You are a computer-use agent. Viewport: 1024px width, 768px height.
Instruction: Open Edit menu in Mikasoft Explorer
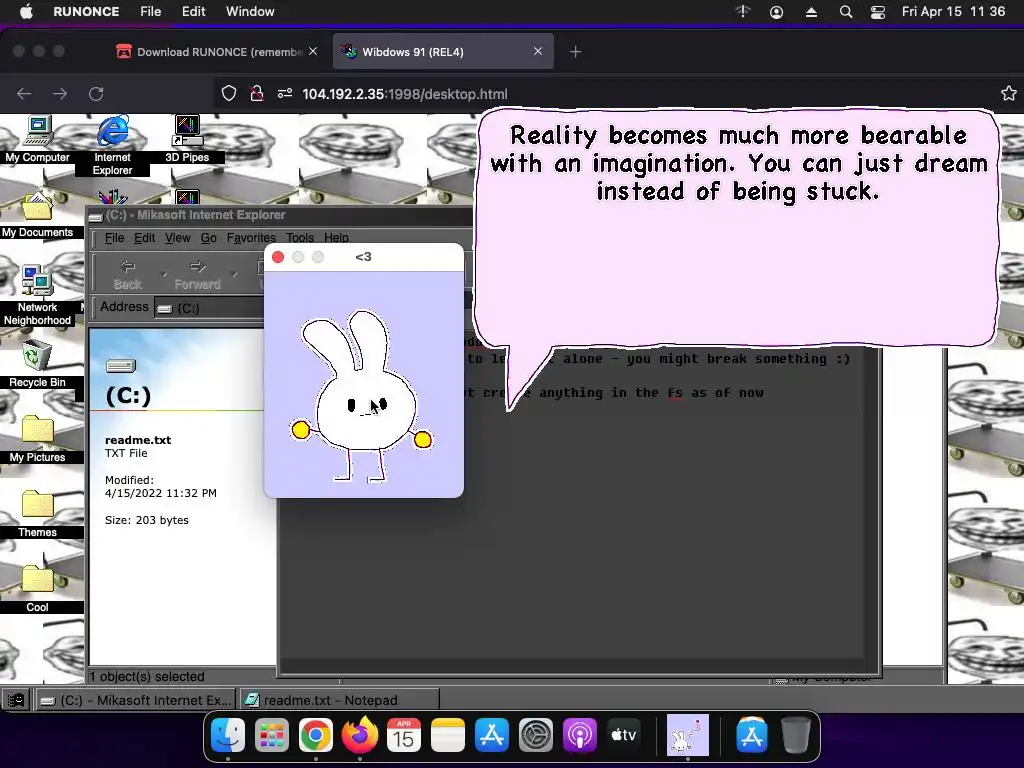144,238
